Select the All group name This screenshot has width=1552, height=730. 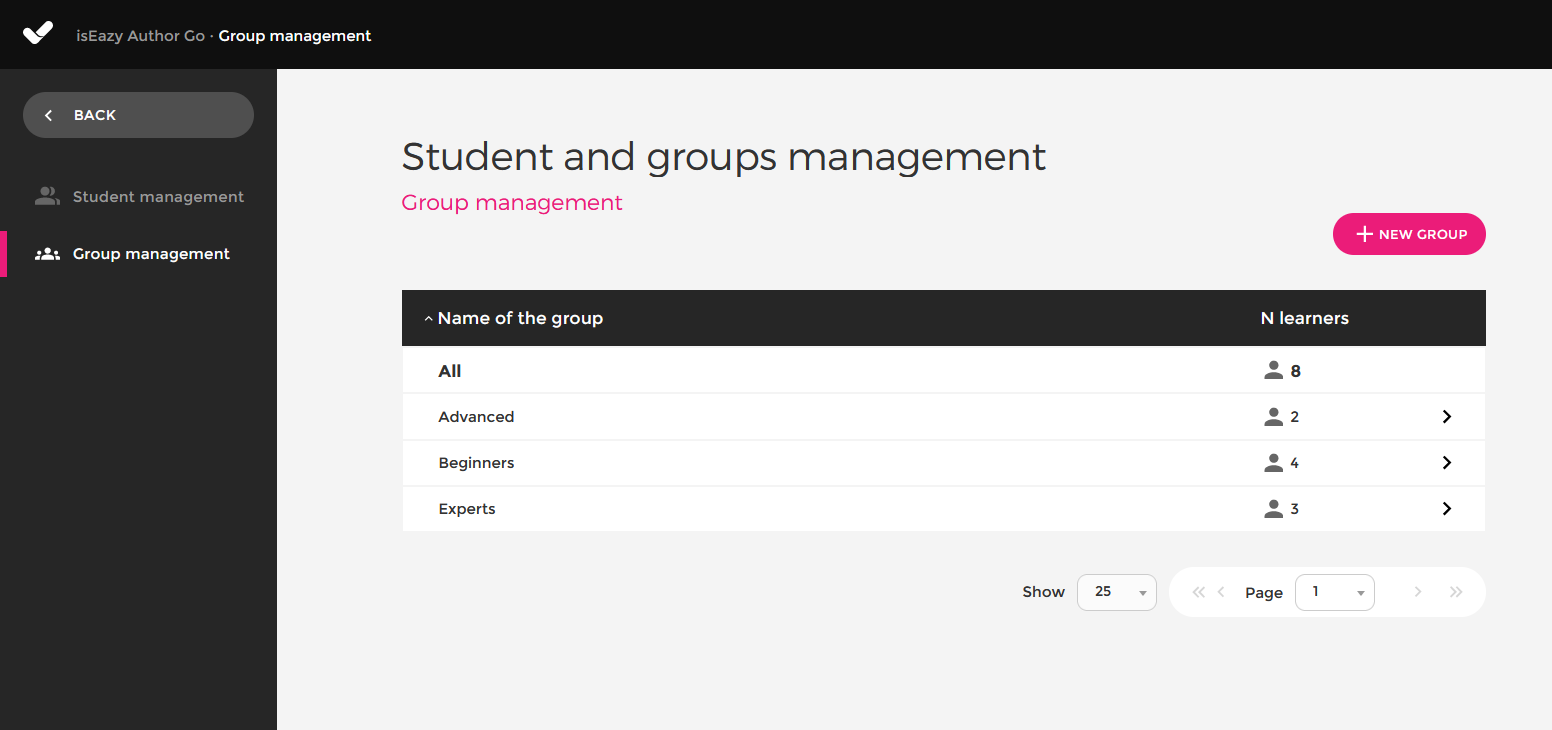coord(450,371)
